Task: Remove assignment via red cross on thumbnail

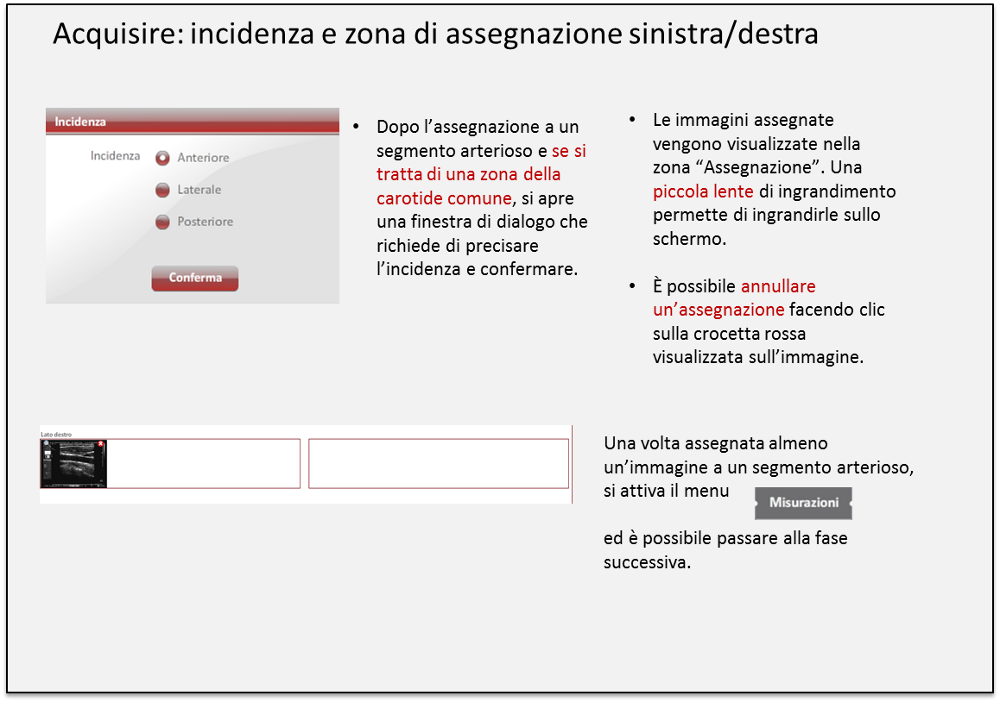Action: pyautogui.click(x=100, y=445)
